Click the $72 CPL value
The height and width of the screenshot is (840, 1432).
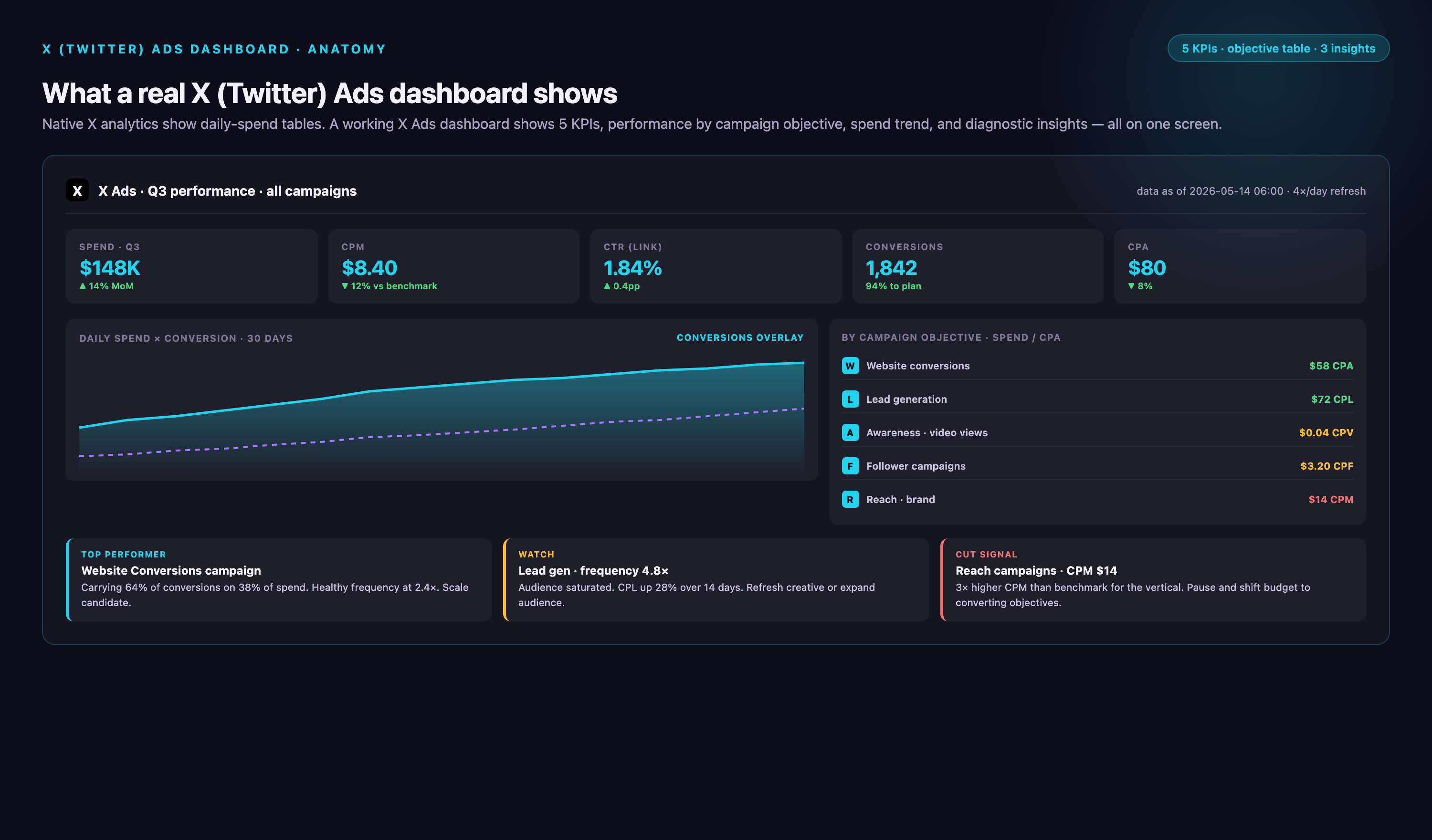point(1332,399)
